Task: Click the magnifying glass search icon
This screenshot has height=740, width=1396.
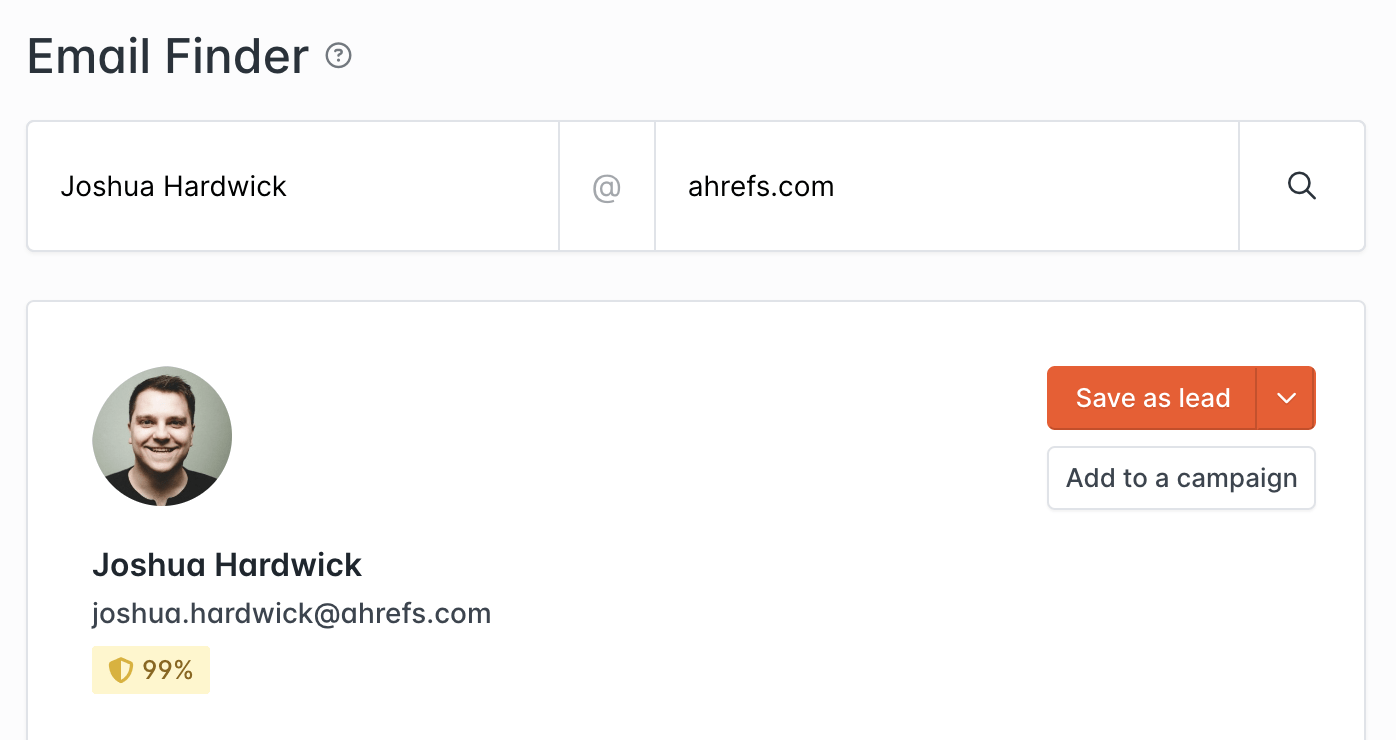Action: 1301,186
